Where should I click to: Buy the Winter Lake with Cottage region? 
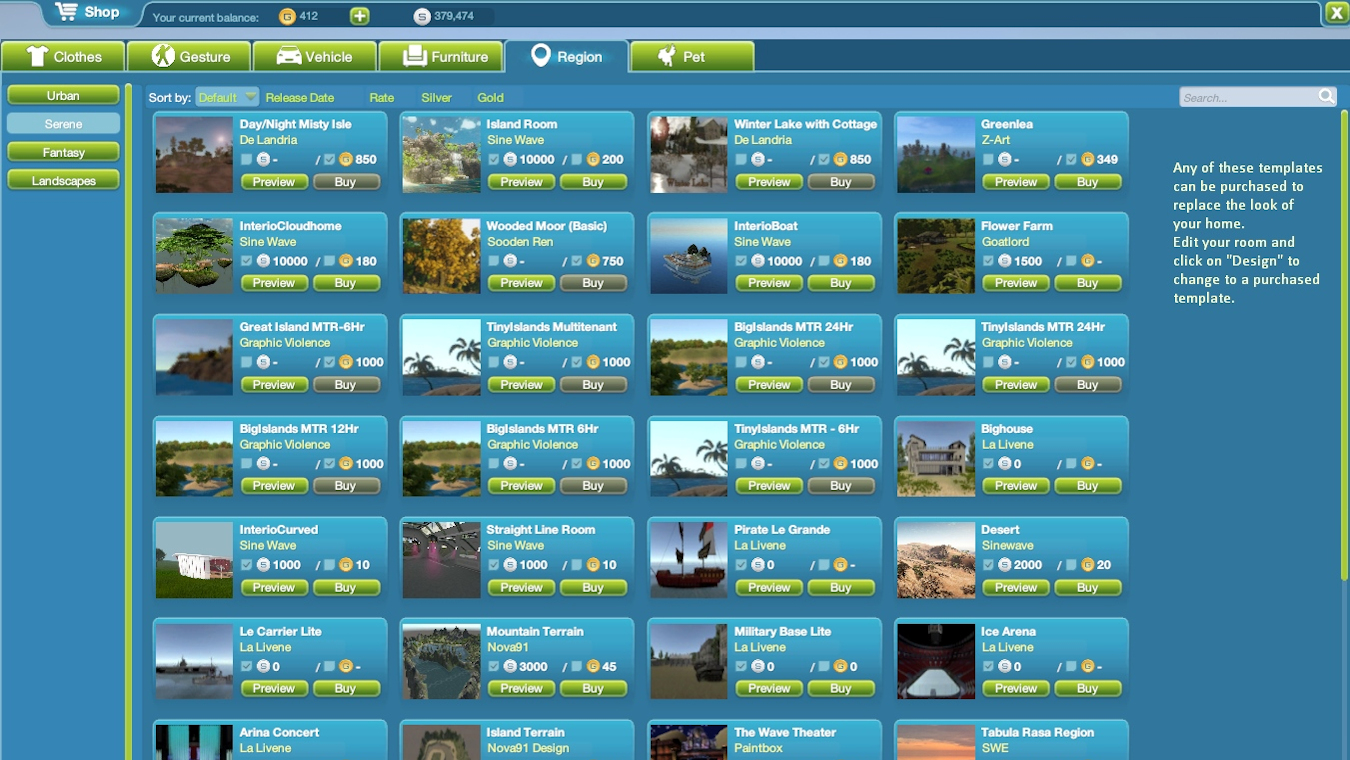[840, 182]
